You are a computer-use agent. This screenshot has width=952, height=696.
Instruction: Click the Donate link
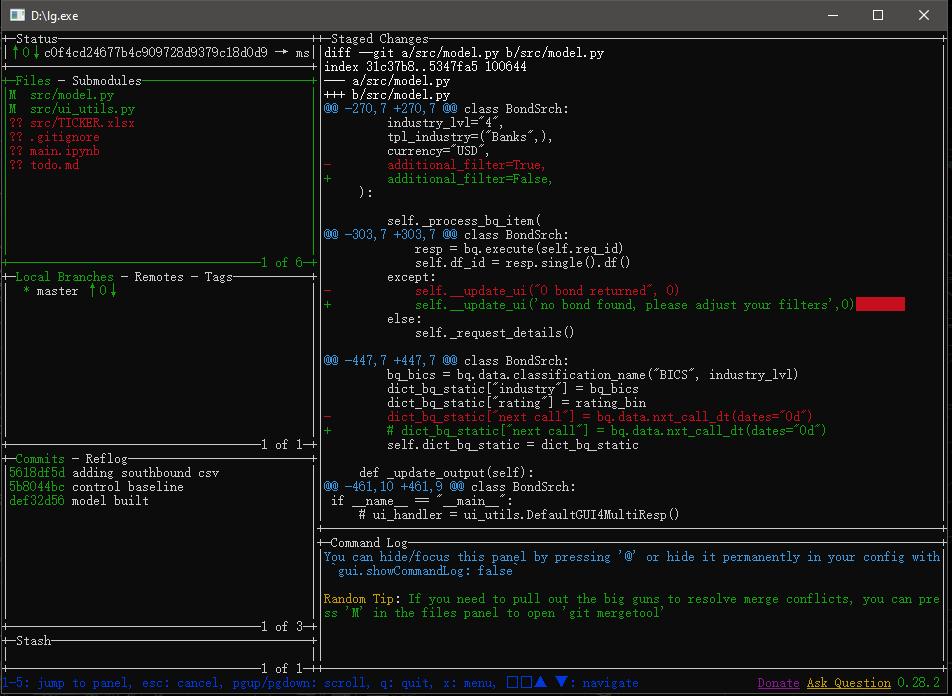pos(777,682)
